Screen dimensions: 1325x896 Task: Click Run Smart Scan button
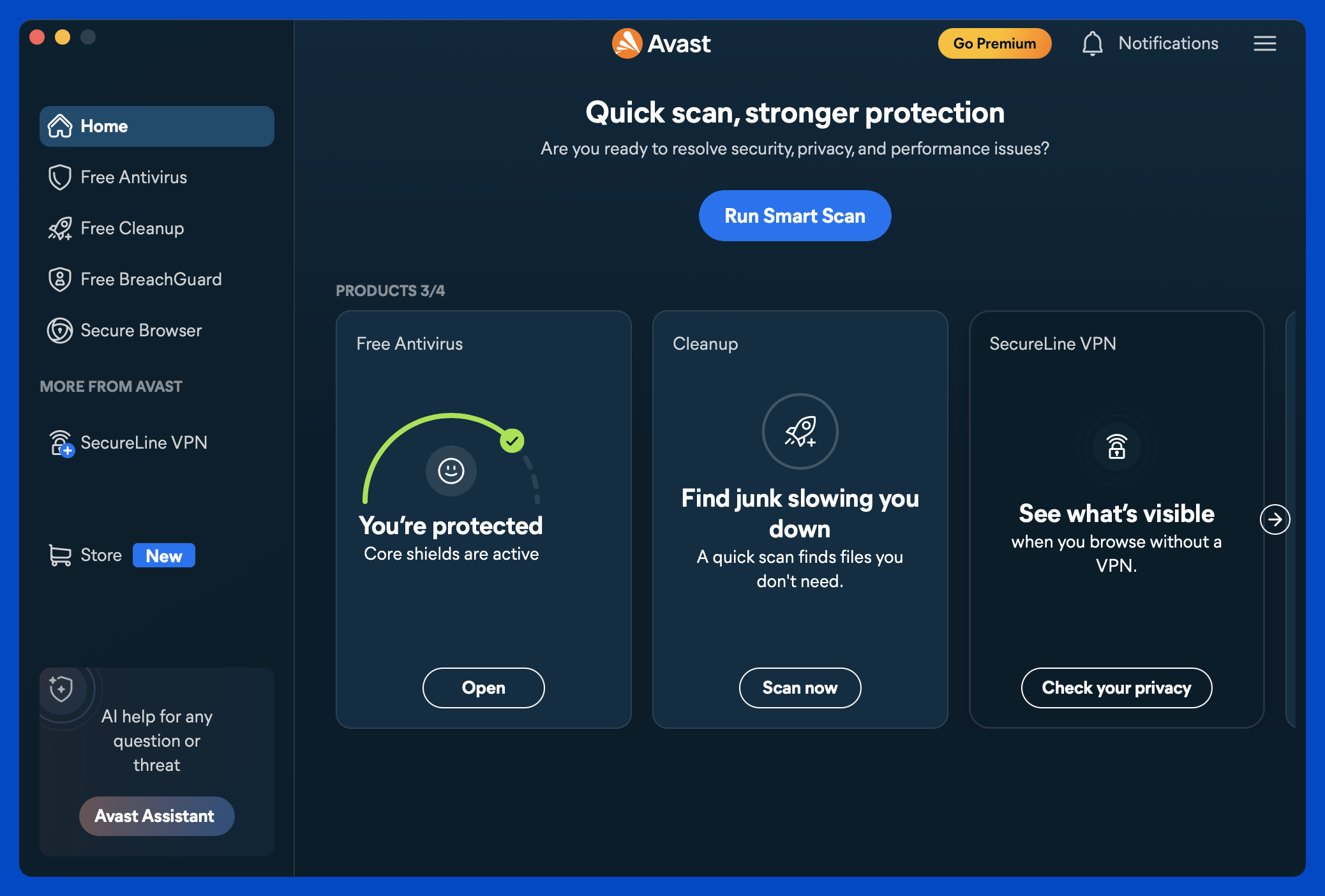[x=795, y=216]
